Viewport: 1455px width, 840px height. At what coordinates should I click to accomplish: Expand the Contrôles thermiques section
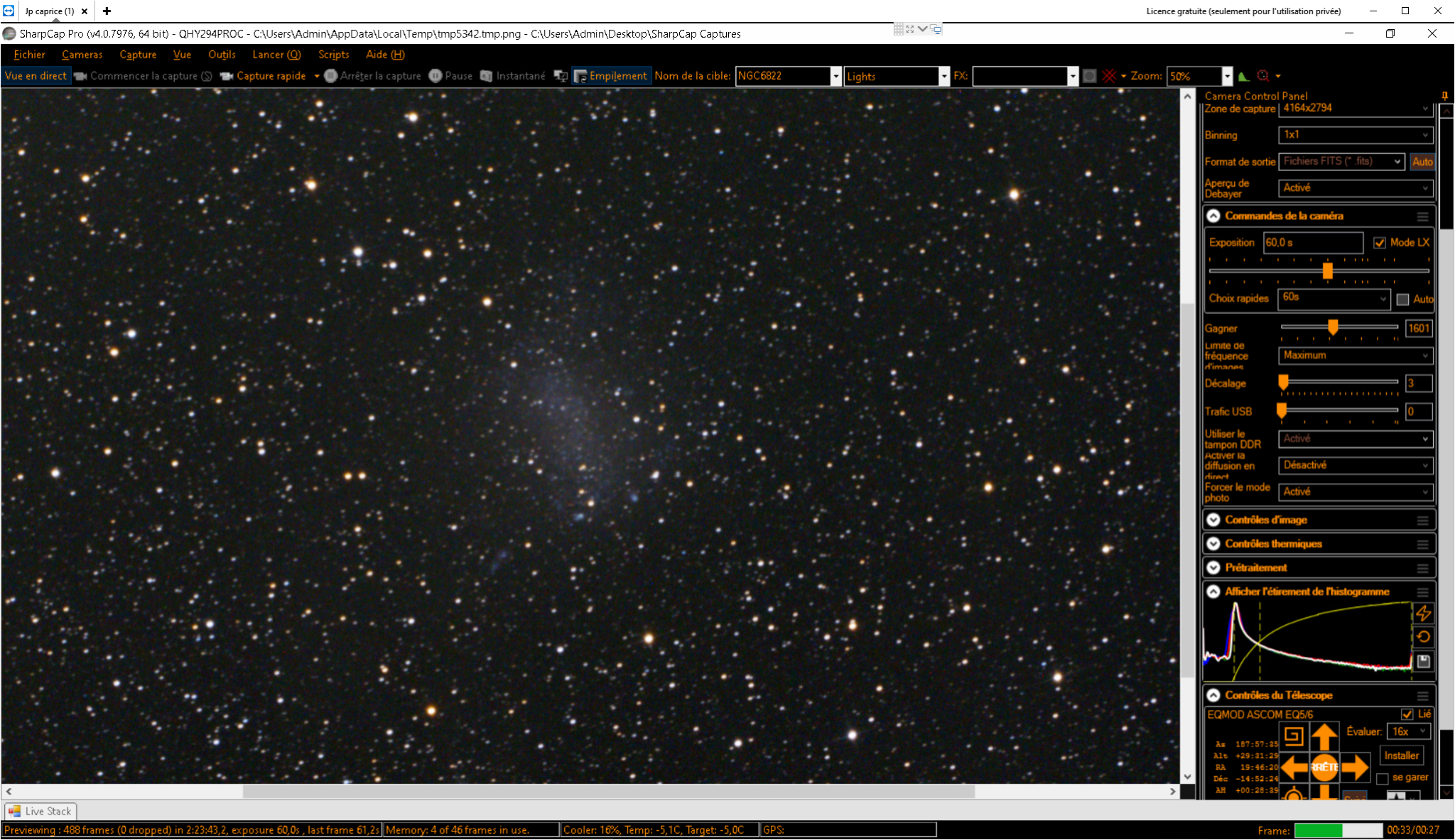coord(1213,544)
